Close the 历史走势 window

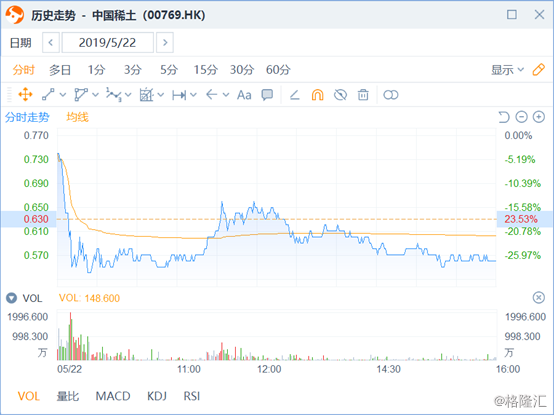pos(539,14)
